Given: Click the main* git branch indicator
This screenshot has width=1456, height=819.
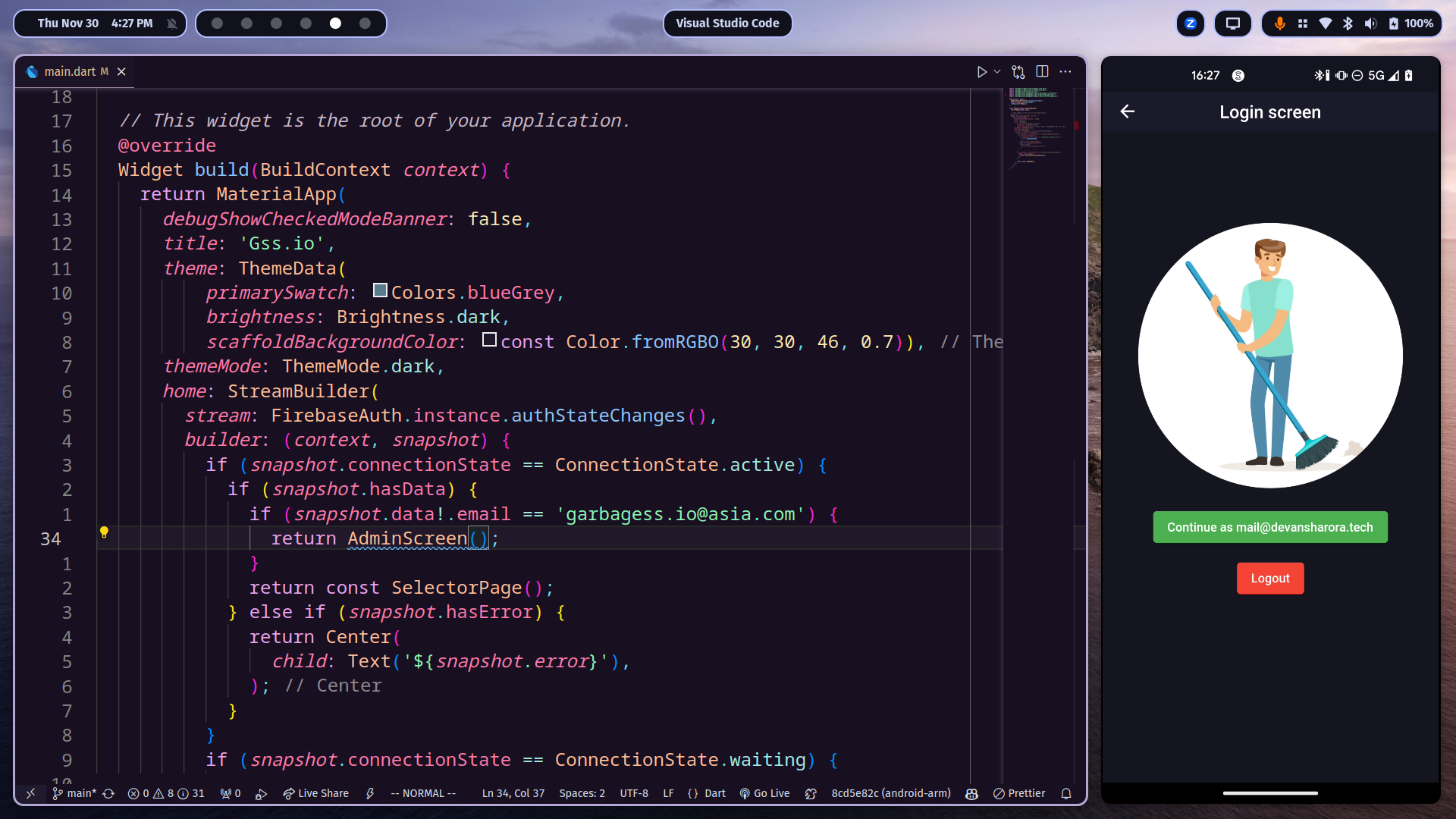Looking at the screenshot, I should point(74,793).
